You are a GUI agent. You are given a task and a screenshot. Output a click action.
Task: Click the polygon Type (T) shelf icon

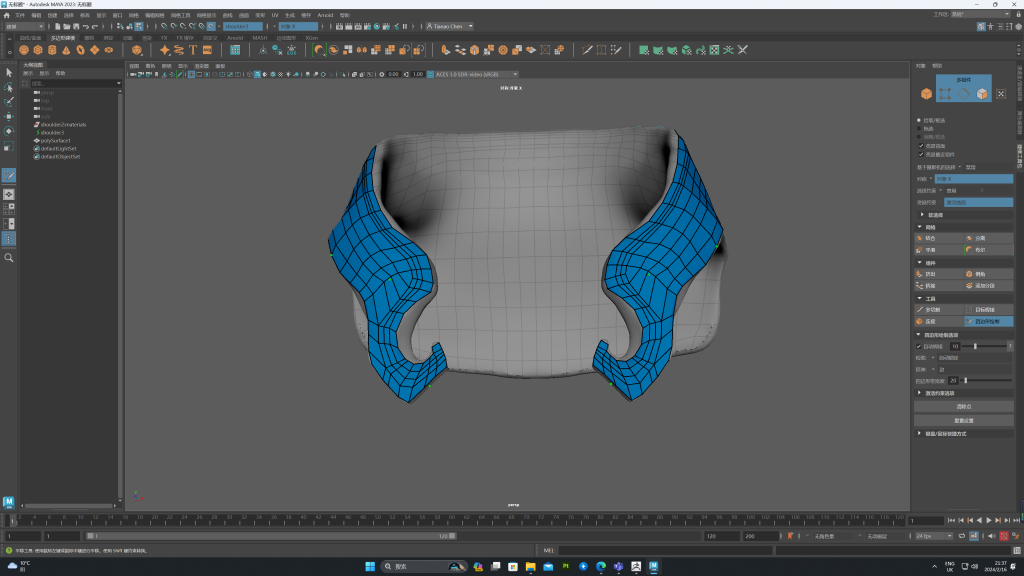pos(193,50)
